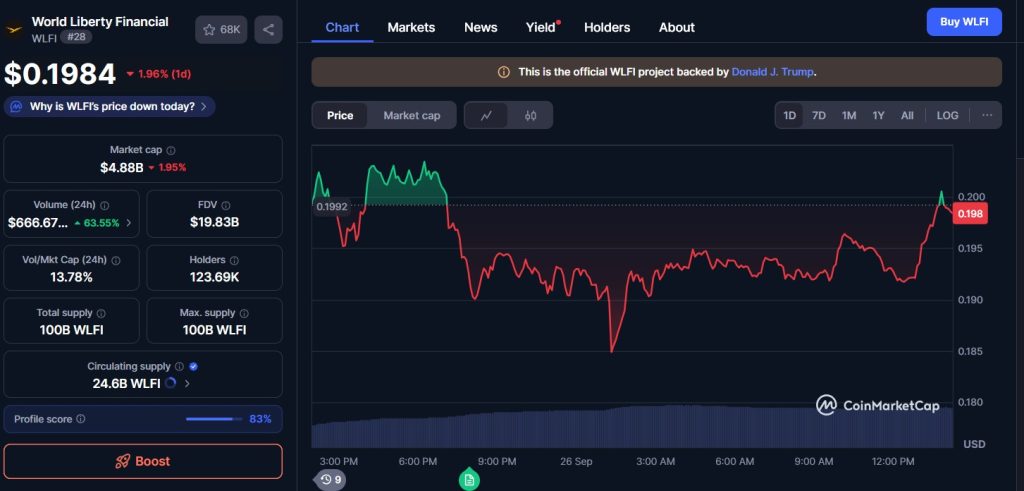This screenshot has height=491, width=1024.
Task: Enable LOG scale on chart
Action: pos(947,115)
